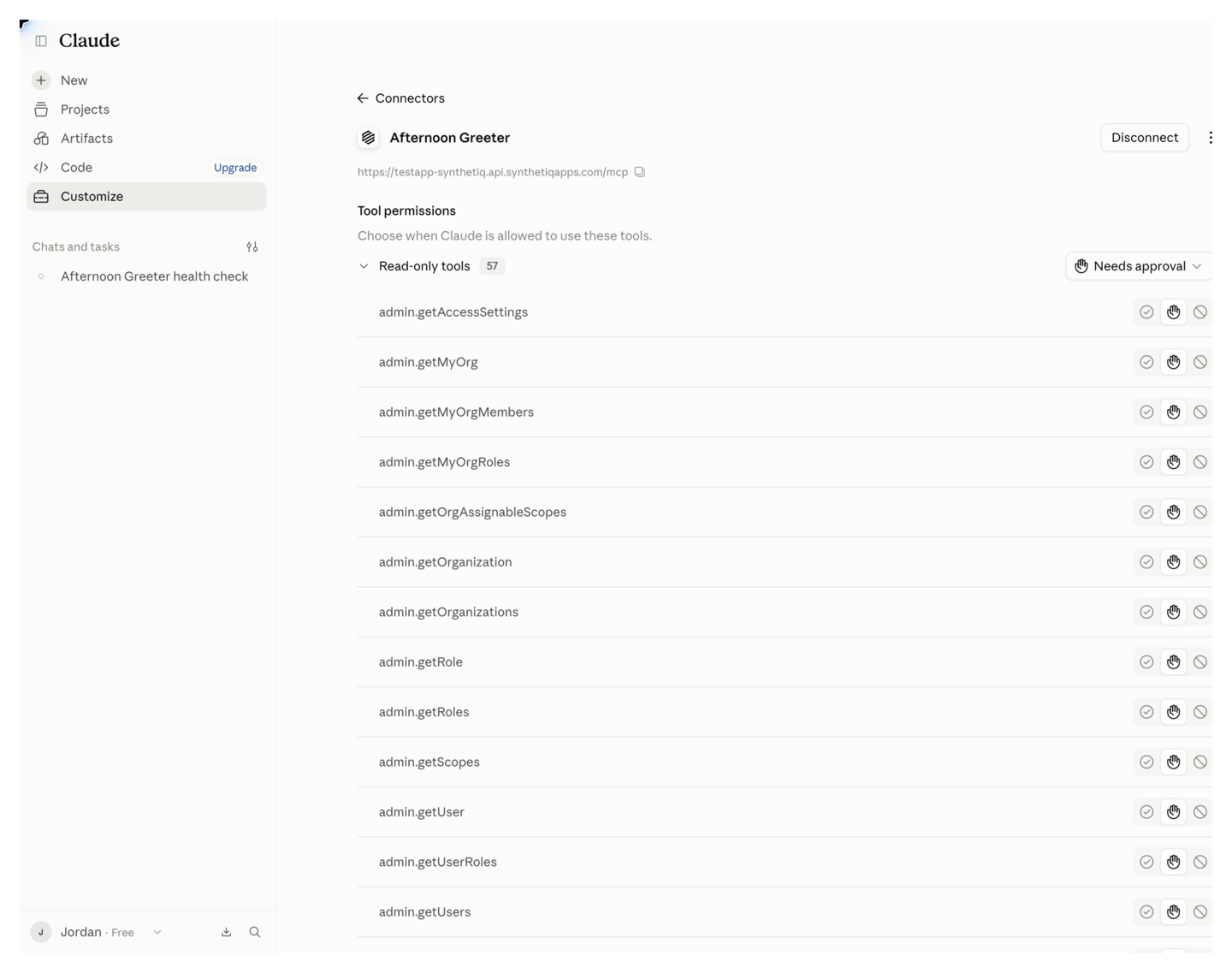1232x973 pixels.
Task: Click the Disconnect button
Action: [1145, 138]
